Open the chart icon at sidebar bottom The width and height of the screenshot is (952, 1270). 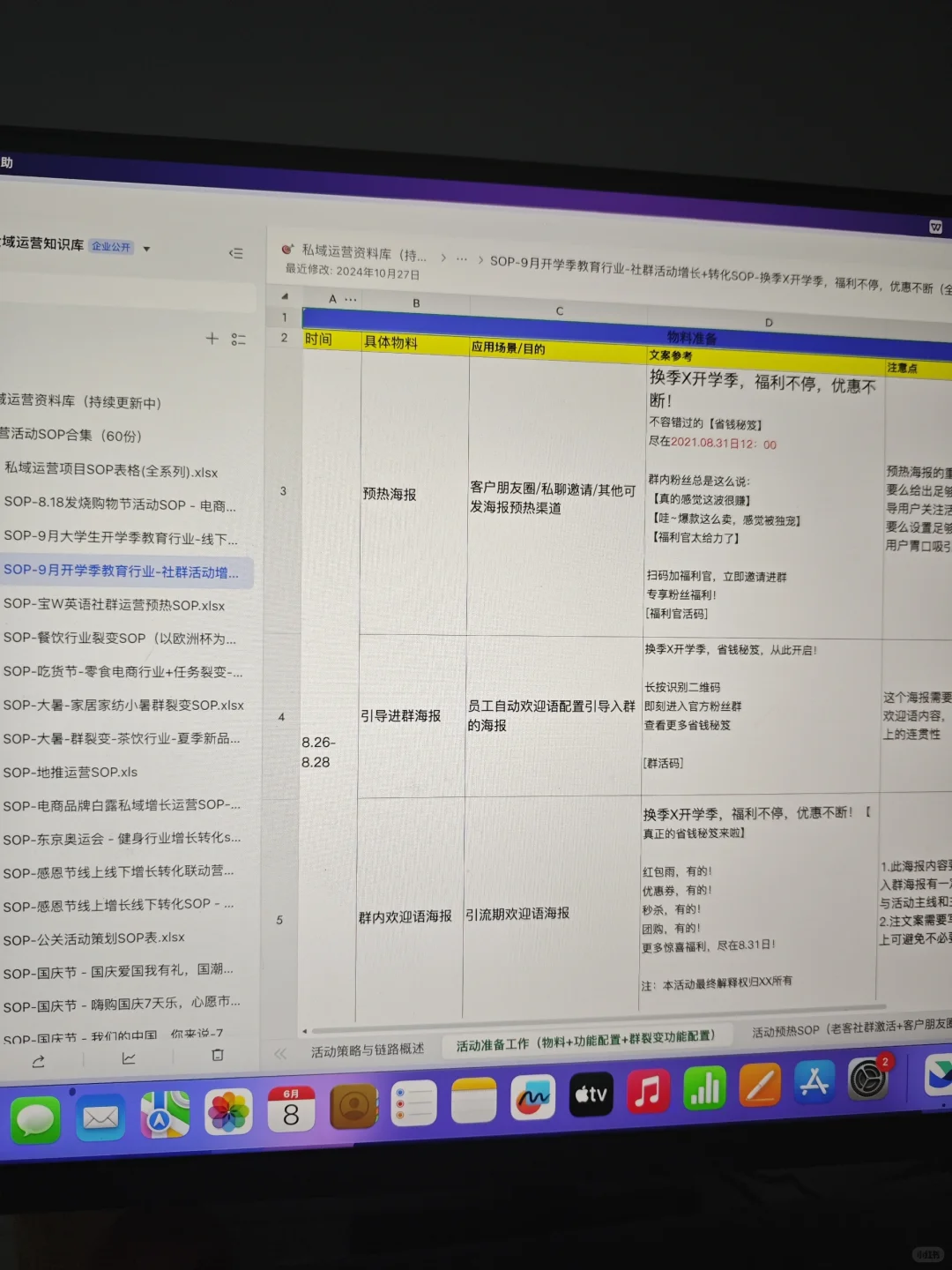point(129,1057)
